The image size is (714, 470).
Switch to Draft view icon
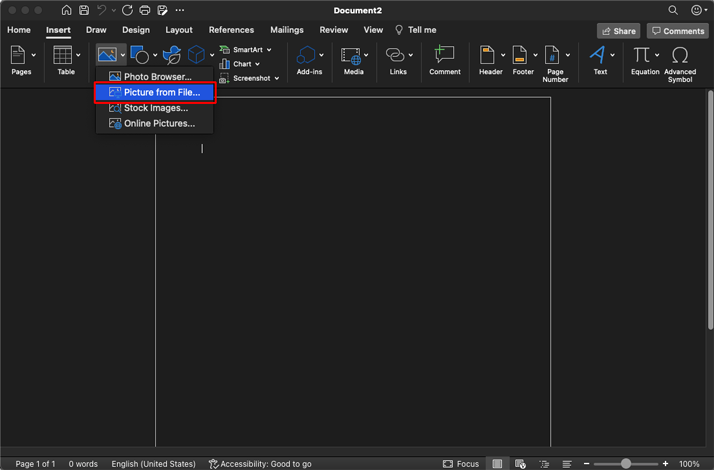tap(567, 464)
